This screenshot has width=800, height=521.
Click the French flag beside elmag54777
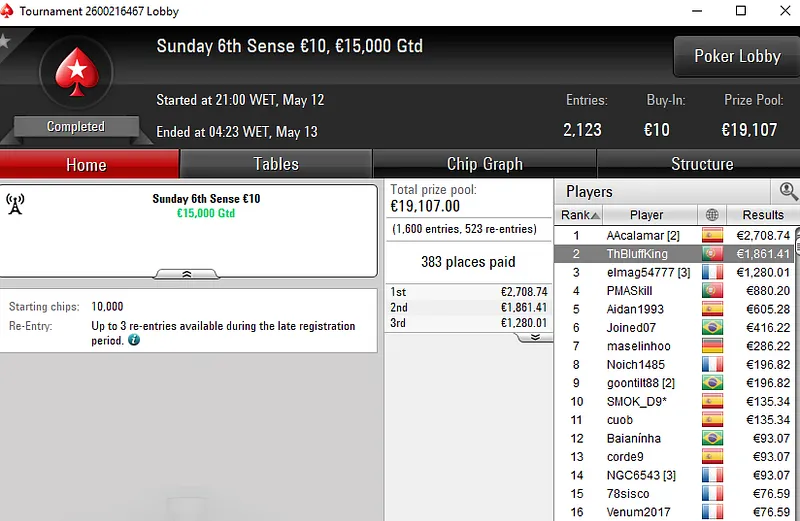click(712, 272)
